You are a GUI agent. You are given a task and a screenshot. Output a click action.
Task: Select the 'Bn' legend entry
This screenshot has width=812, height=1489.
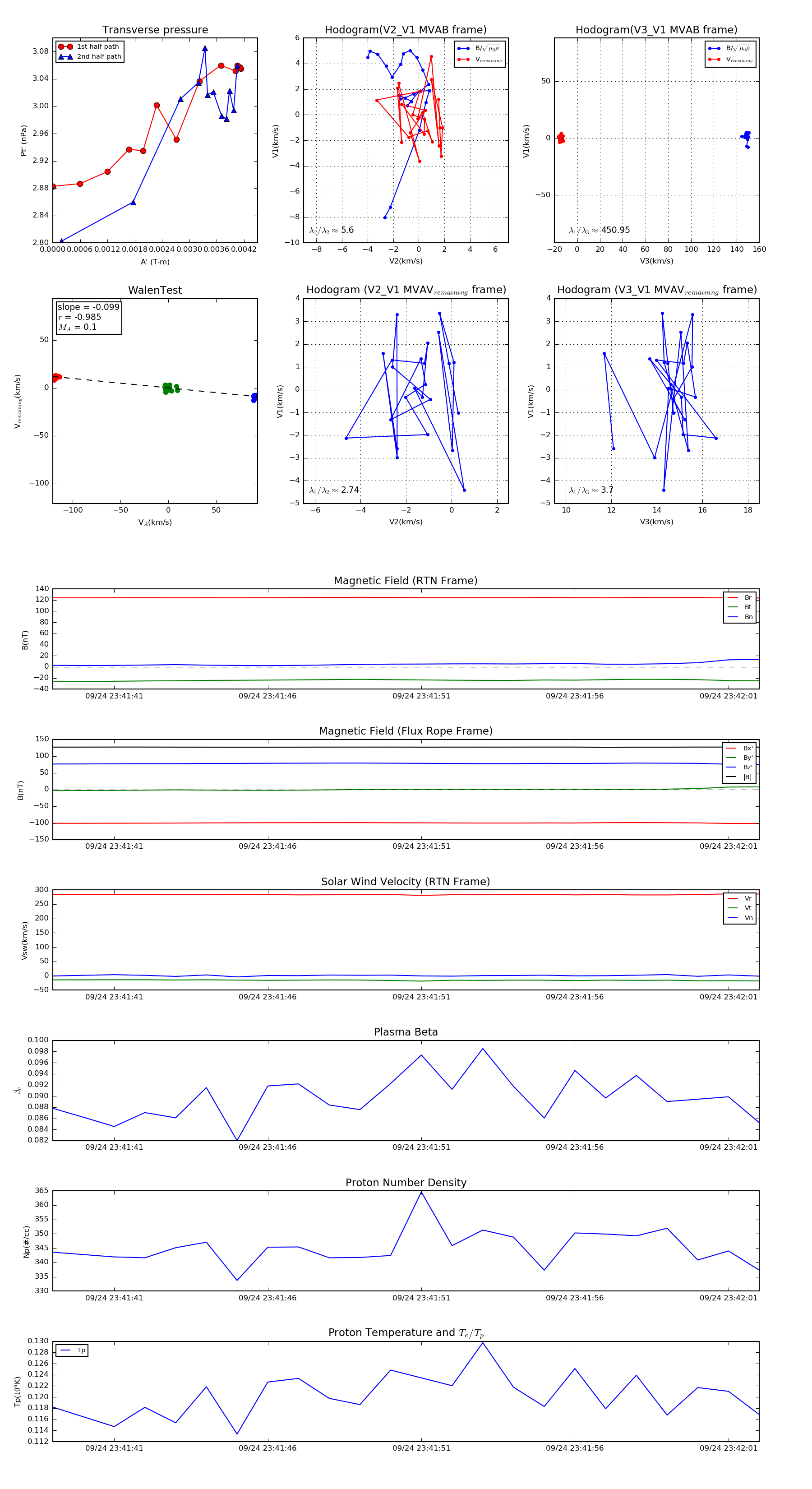(740, 617)
